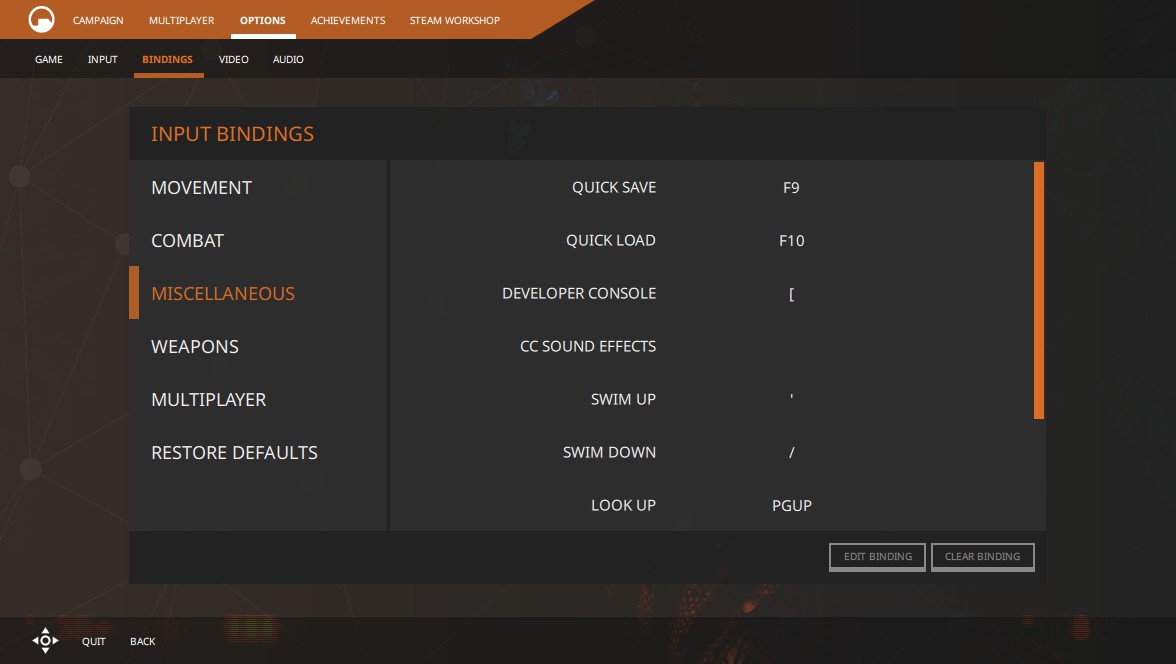Select the Quick Save binding row
This screenshot has width=1176, height=664.
point(711,188)
